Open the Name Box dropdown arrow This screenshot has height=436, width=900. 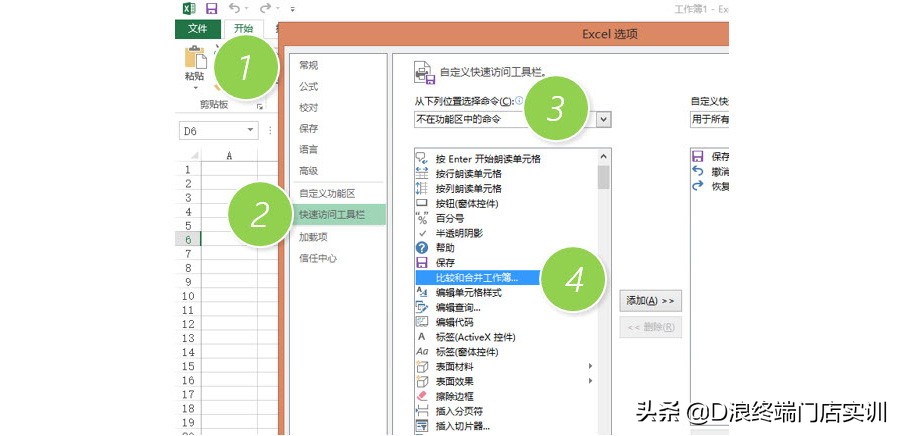[x=251, y=131]
